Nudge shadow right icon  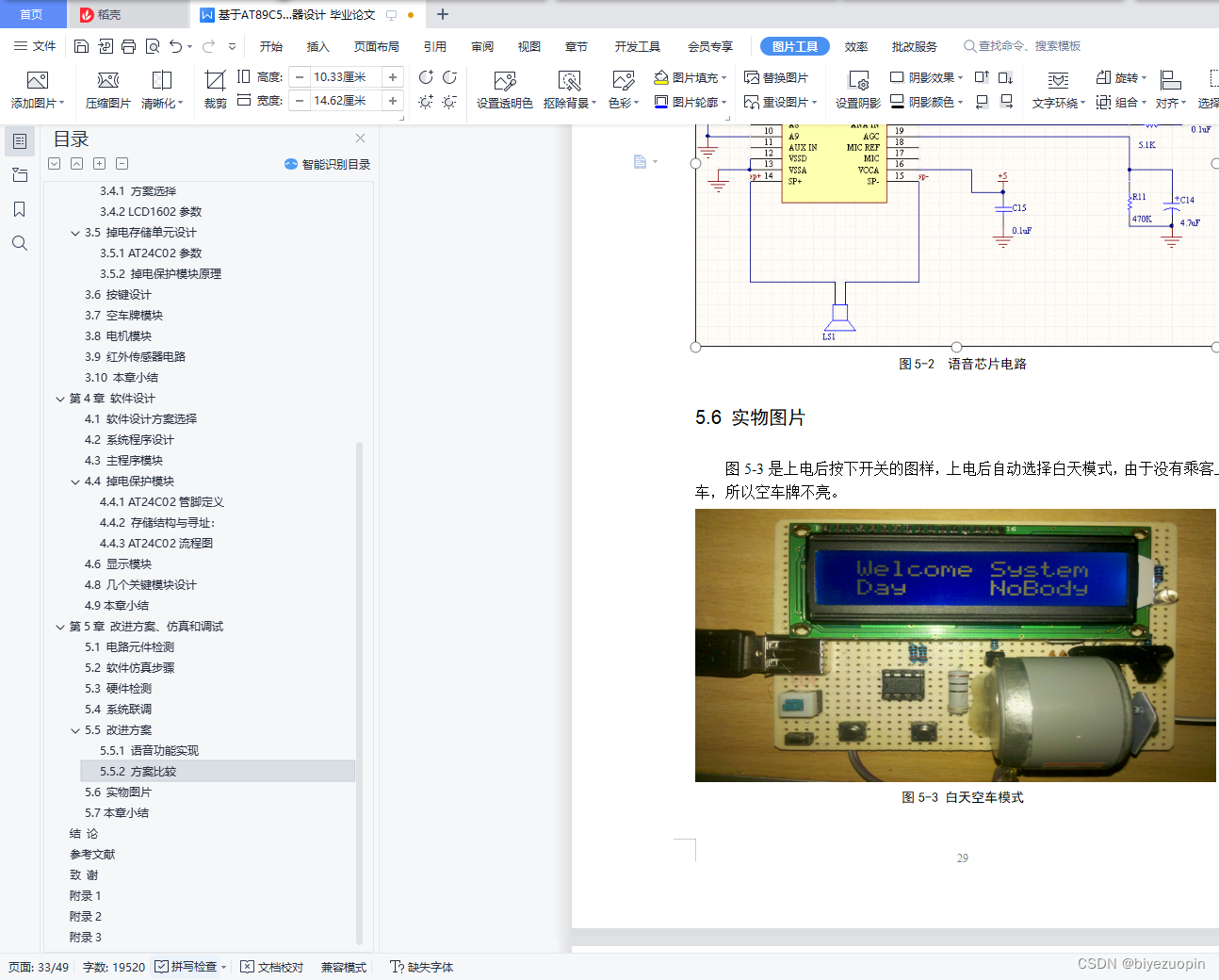click(x=1005, y=101)
